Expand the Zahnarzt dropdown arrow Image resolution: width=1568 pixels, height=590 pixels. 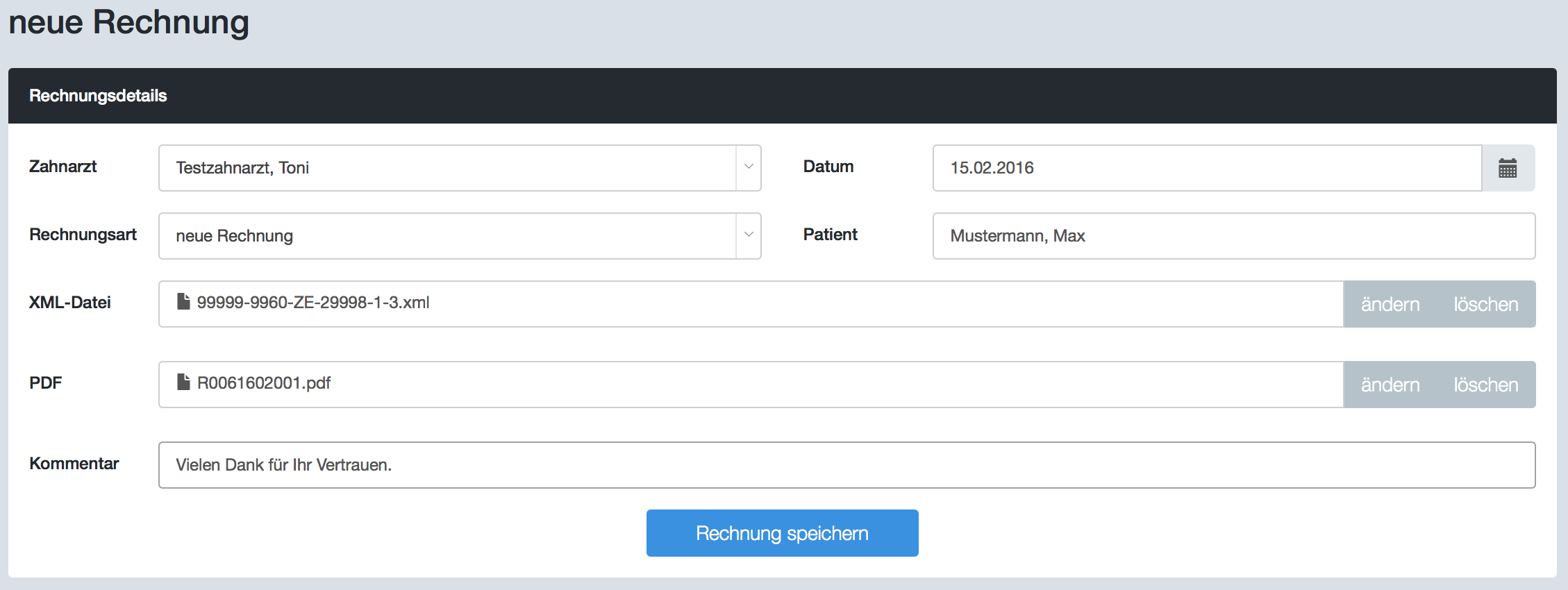click(749, 167)
